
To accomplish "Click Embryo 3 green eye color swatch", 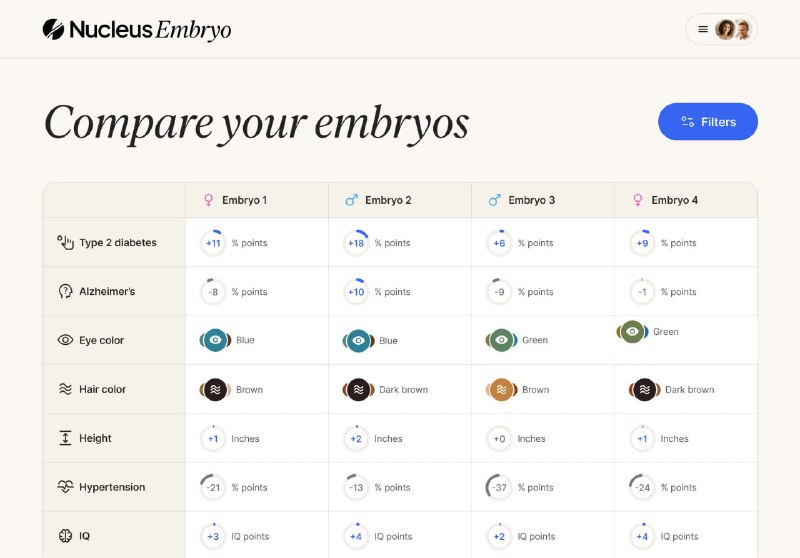I will tap(502, 340).
